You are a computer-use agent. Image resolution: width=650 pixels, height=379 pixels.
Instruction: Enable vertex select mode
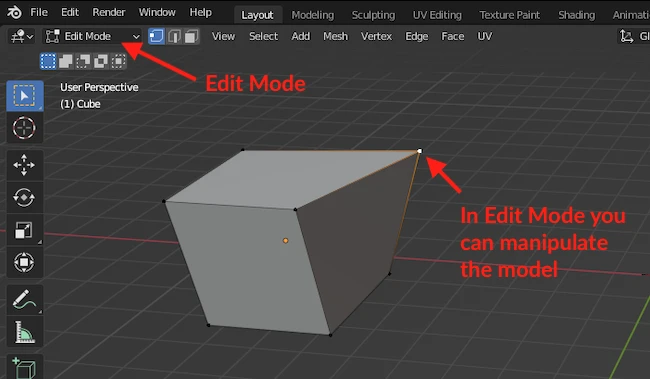coord(156,36)
